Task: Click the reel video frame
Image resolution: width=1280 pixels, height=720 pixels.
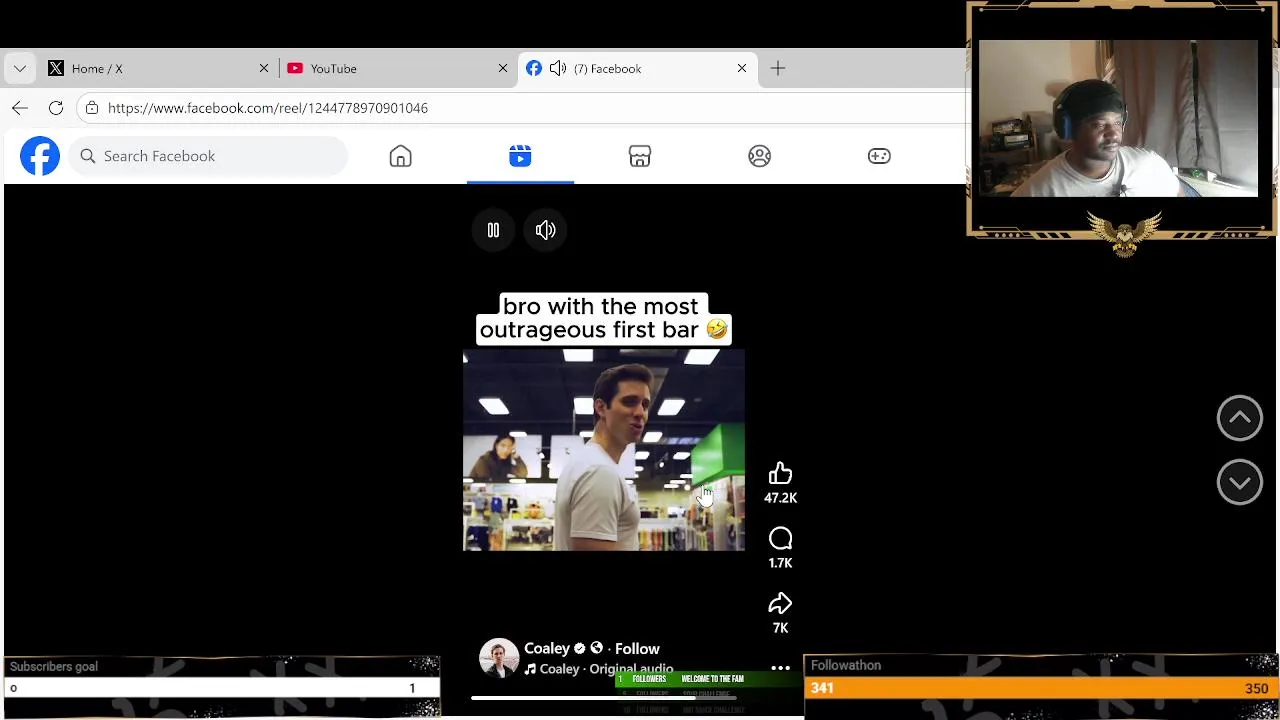Action: tap(604, 450)
